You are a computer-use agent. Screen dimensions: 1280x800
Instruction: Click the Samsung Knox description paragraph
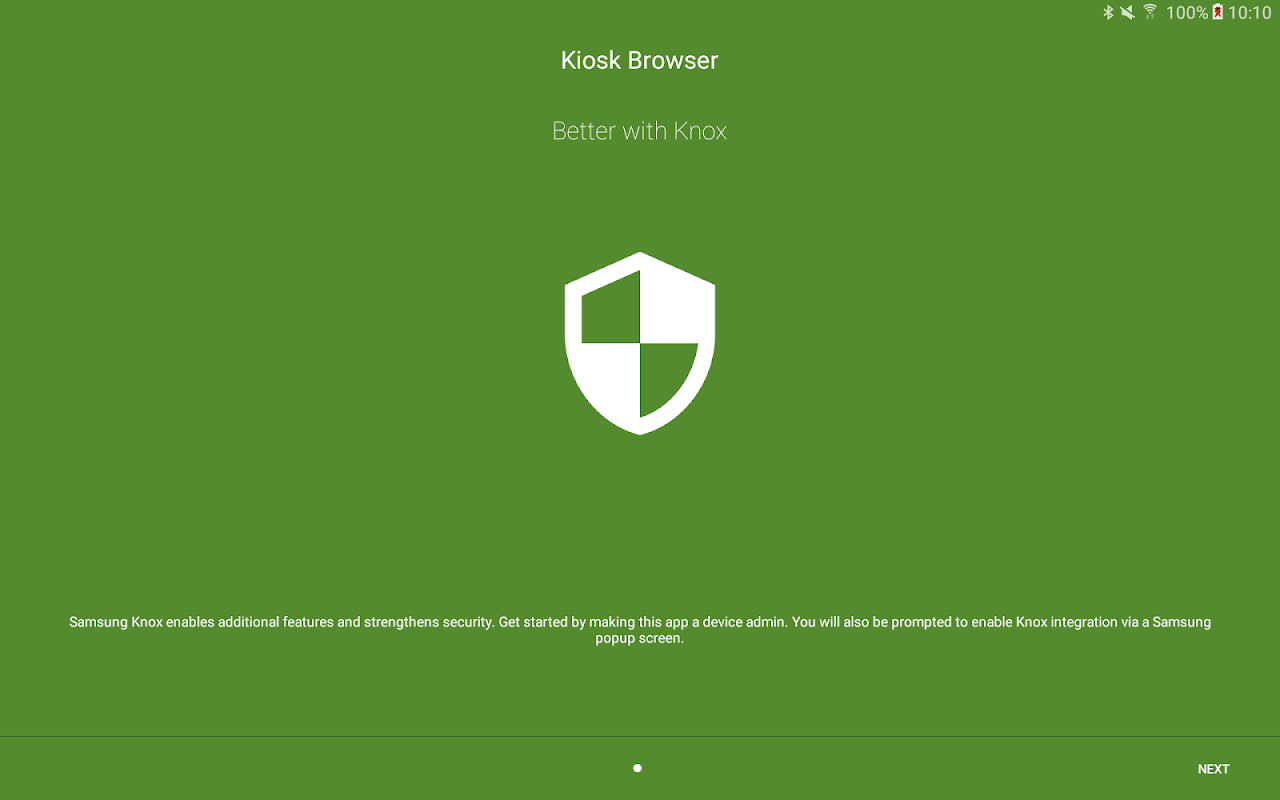click(x=640, y=630)
